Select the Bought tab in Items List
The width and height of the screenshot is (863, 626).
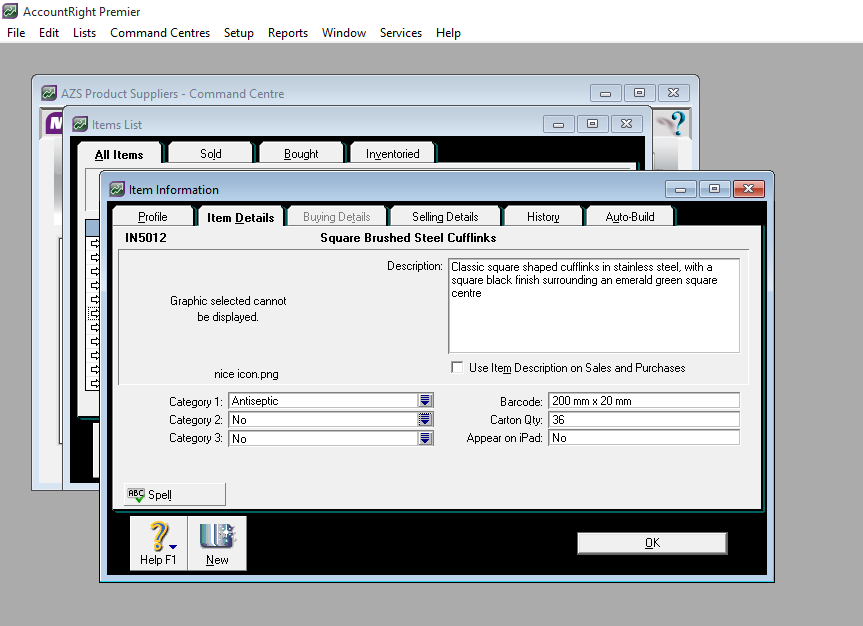[x=301, y=154]
